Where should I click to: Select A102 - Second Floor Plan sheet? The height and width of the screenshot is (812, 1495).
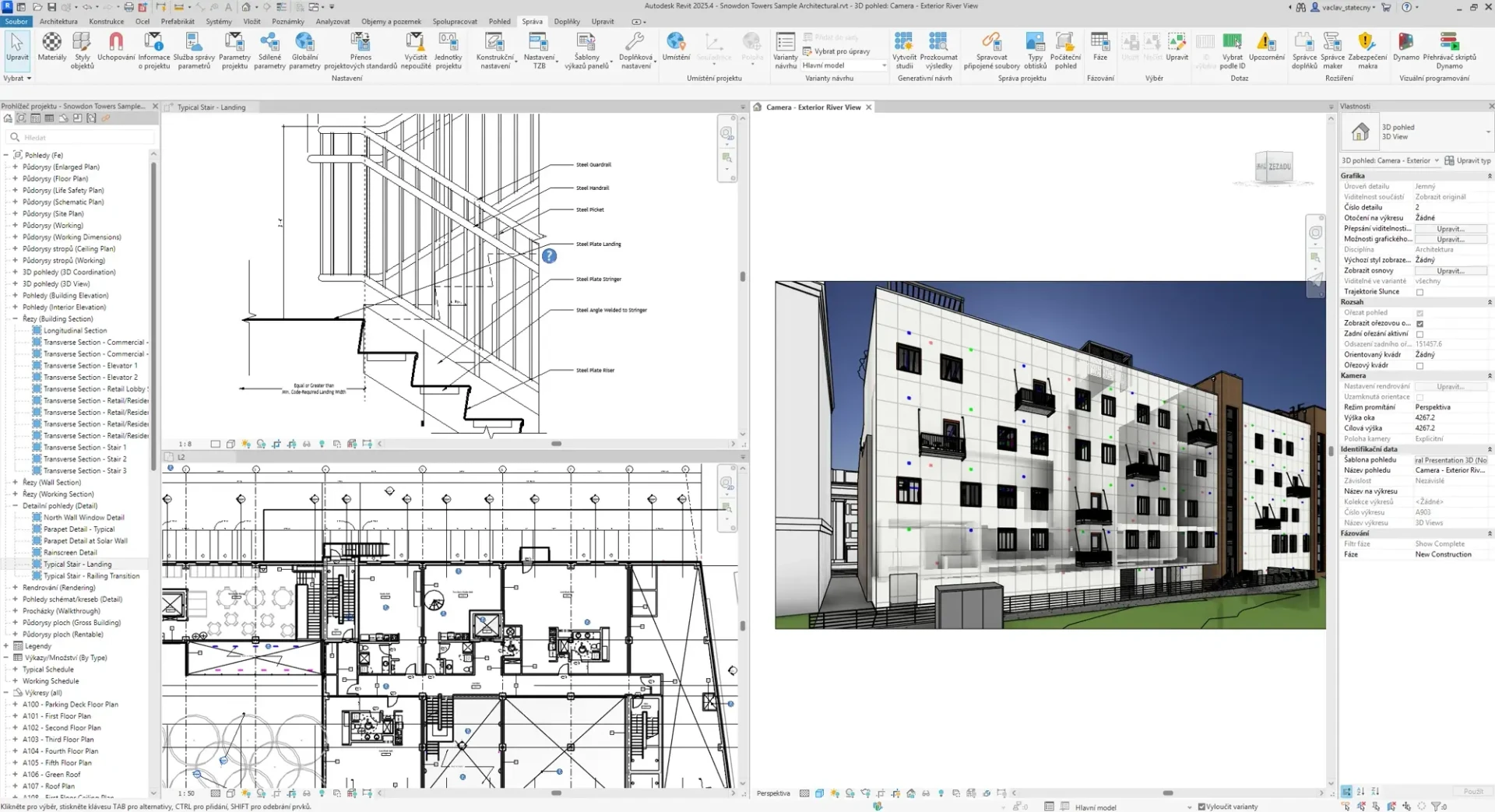(62, 727)
